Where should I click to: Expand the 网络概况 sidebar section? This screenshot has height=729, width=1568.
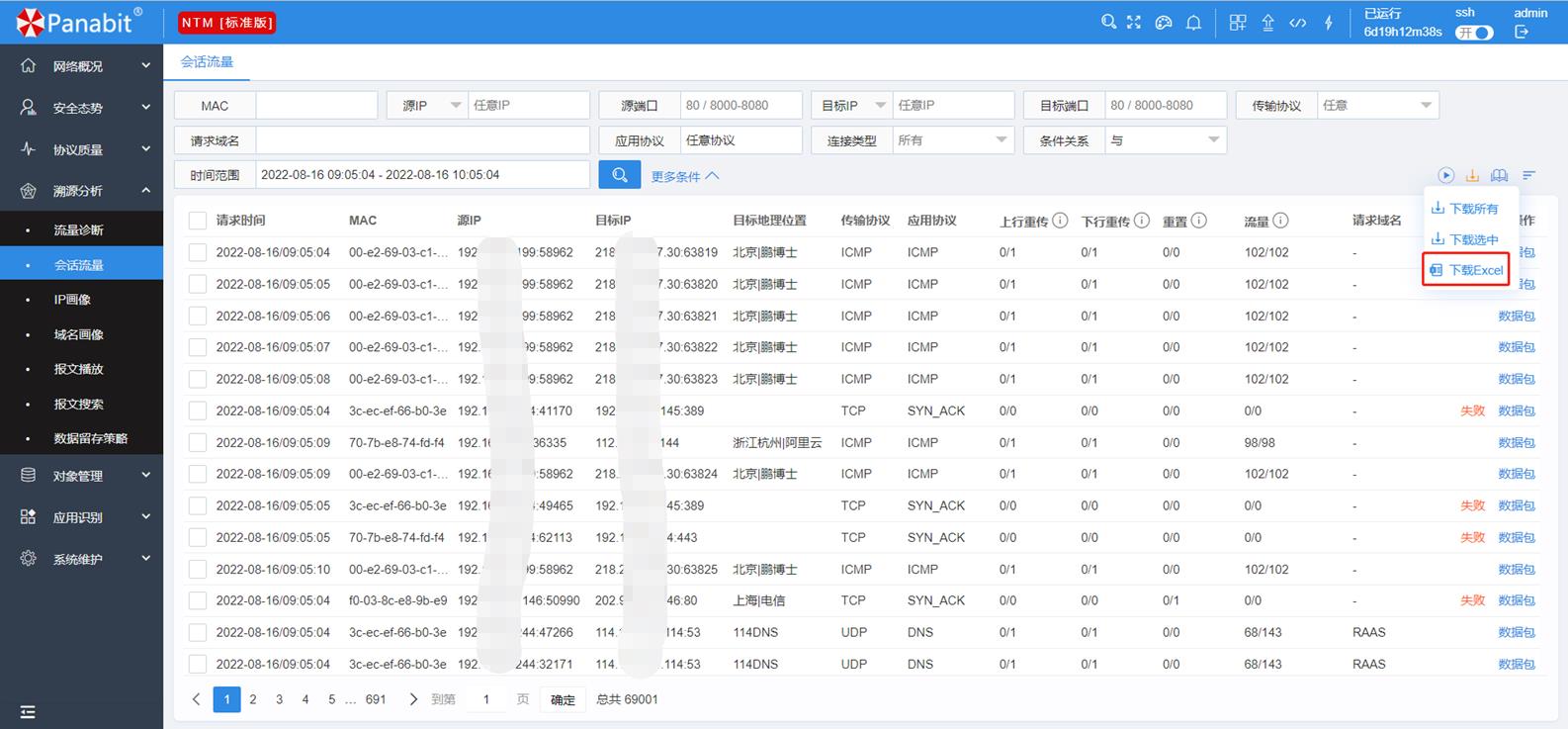click(81, 66)
